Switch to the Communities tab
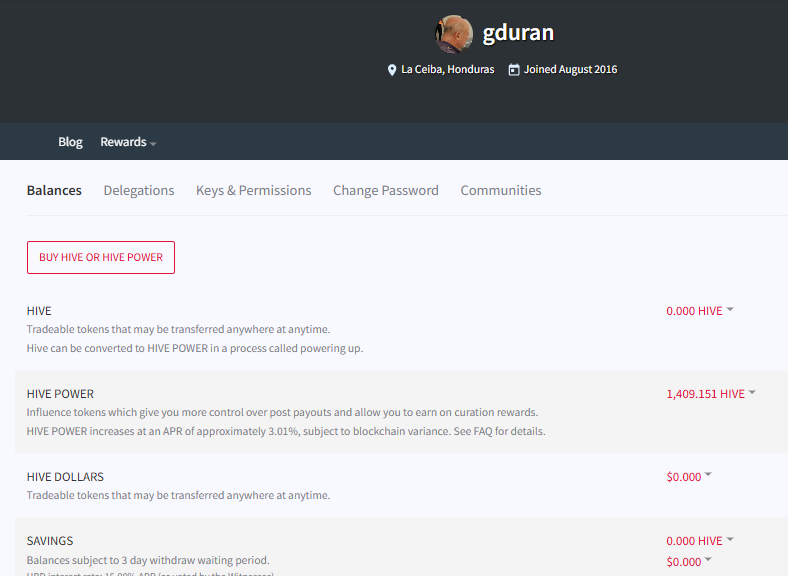Screen dimensions: 788x576 click(x=501, y=190)
